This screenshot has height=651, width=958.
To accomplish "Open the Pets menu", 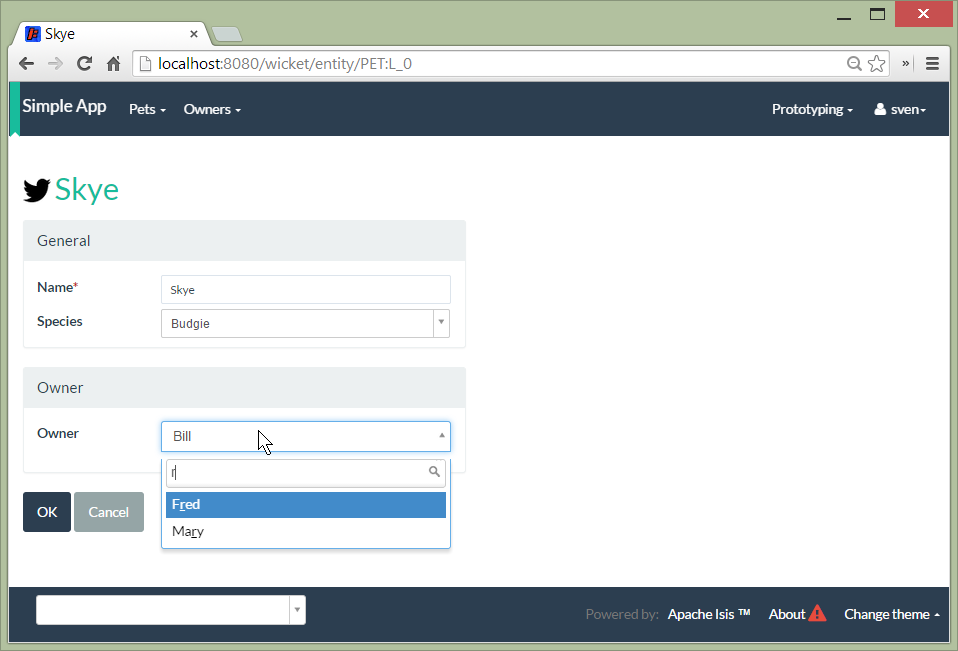I will (147, 109).
